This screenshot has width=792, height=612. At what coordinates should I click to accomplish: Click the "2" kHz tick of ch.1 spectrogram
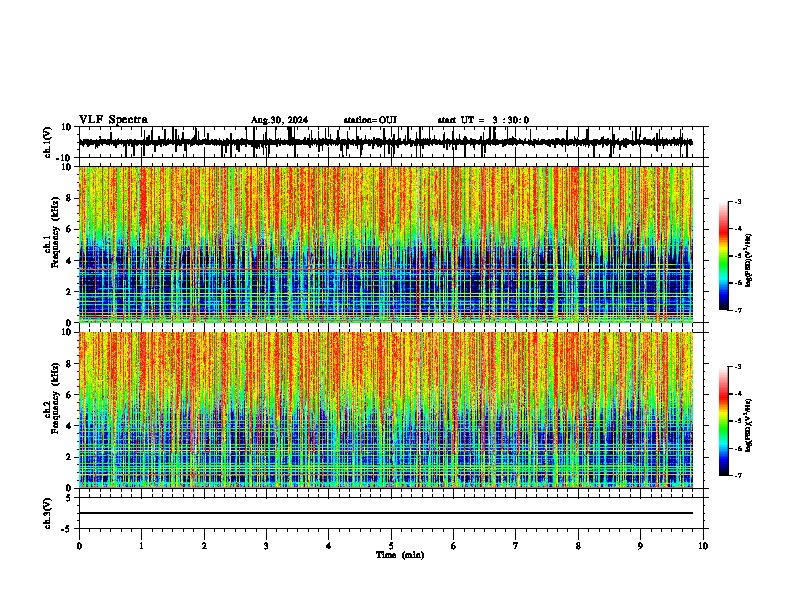click(x=69, y=292)
